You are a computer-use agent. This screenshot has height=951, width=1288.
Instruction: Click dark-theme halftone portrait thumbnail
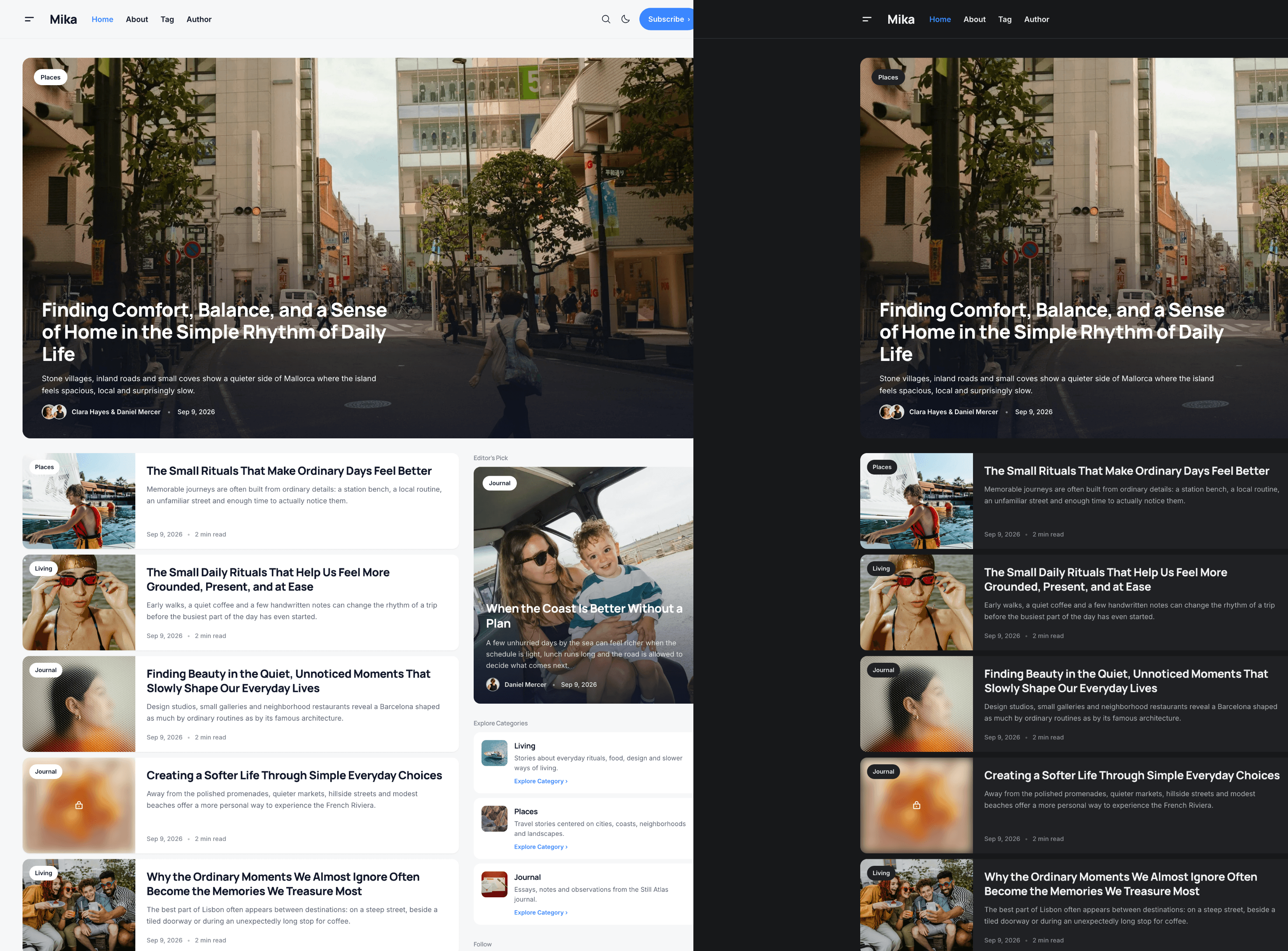916,704
